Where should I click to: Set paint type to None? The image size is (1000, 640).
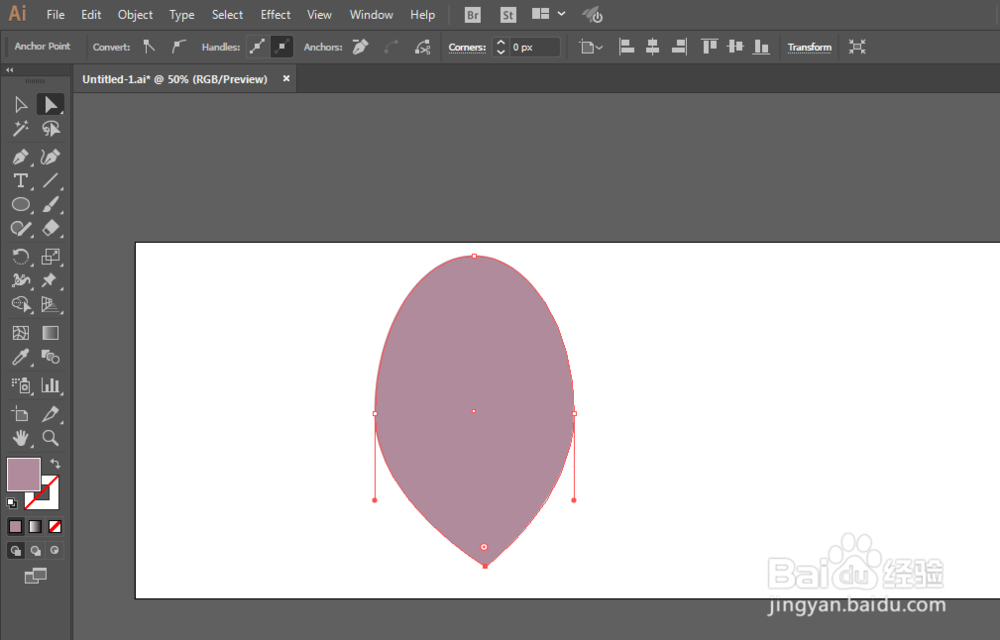click(55, 527)
